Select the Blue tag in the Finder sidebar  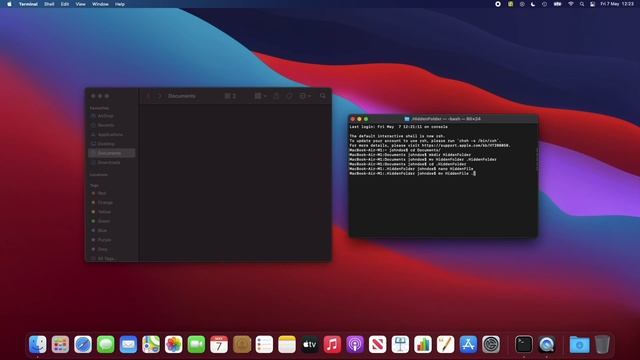(x=112, y=231)
